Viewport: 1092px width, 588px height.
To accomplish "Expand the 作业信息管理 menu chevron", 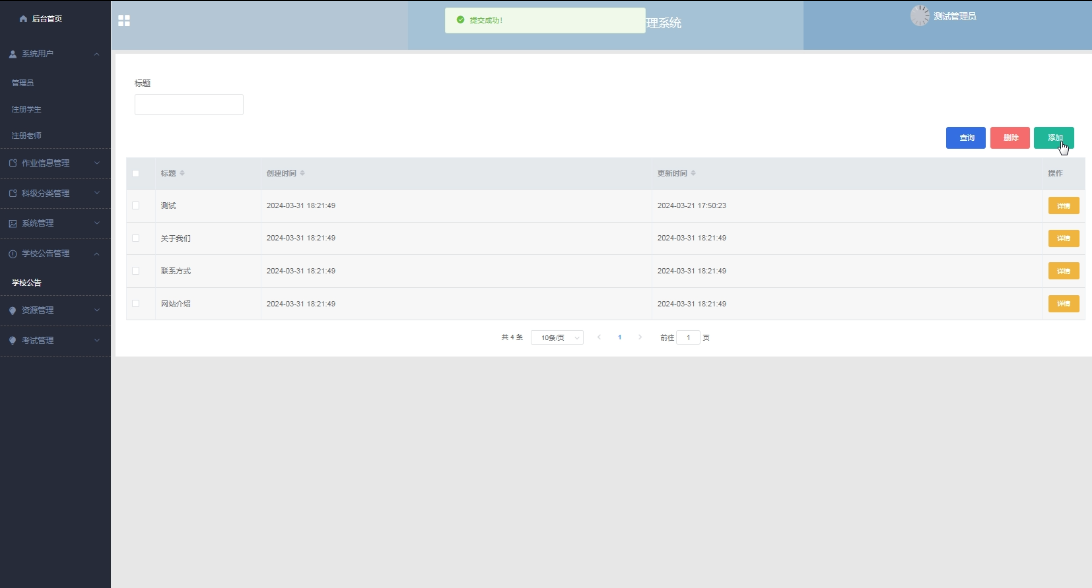I will click(97, 163).
